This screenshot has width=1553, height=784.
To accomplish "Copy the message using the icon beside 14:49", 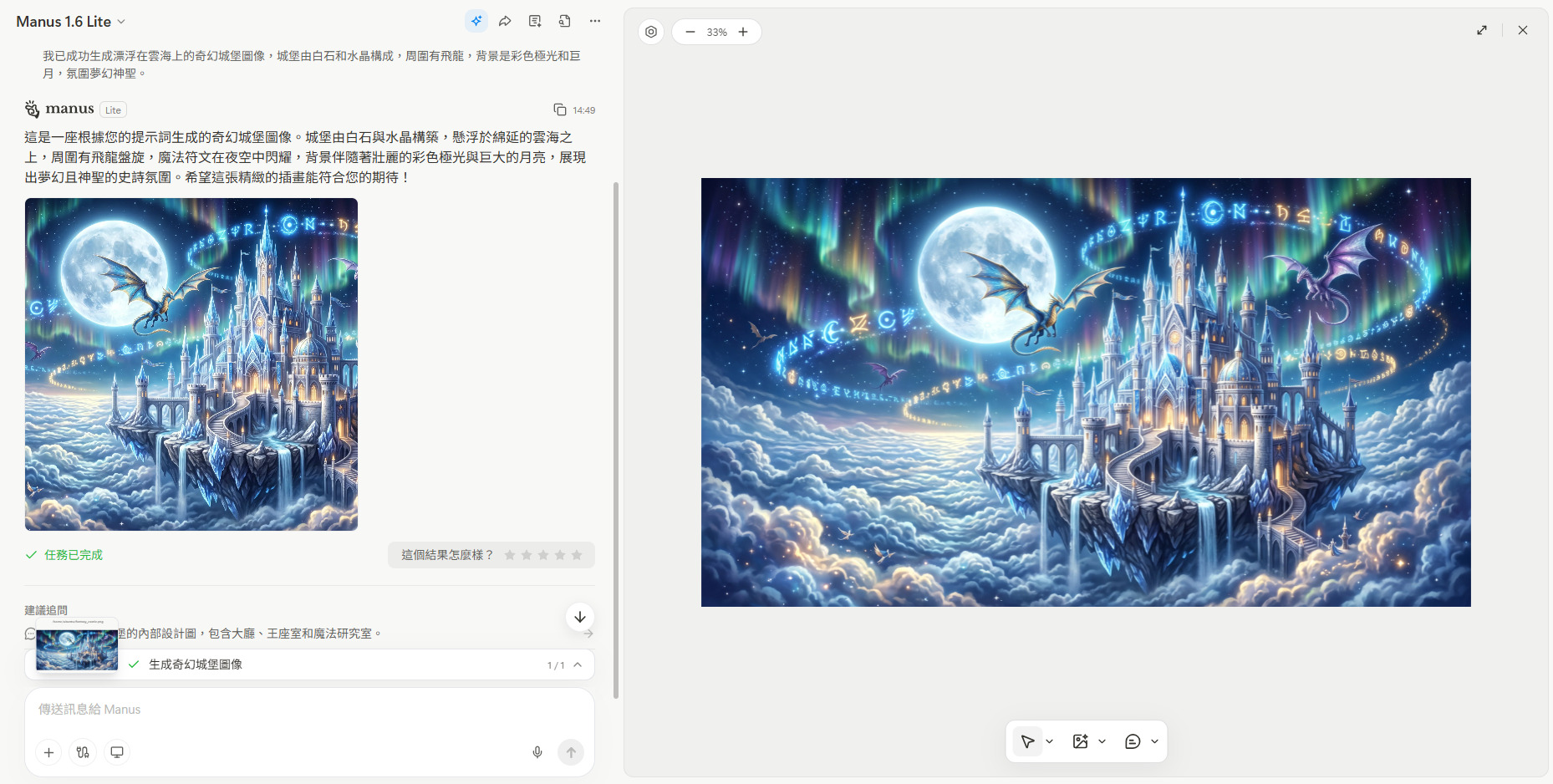I will coord(560,109).
